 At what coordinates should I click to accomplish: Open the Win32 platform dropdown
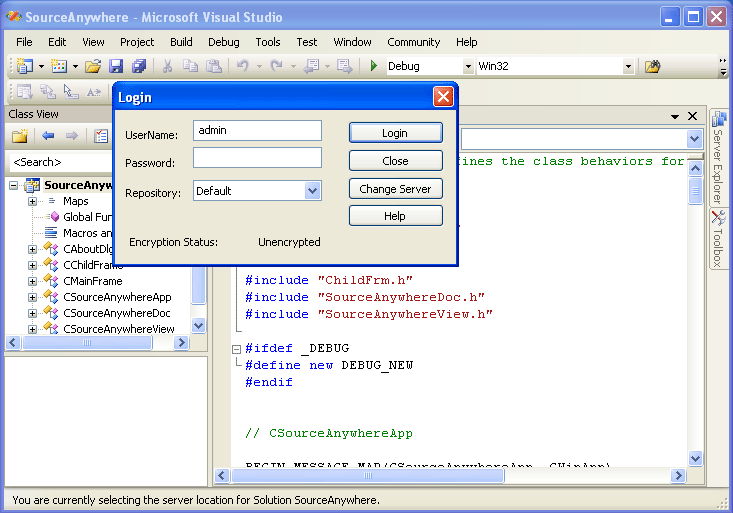tap(628, 66)
